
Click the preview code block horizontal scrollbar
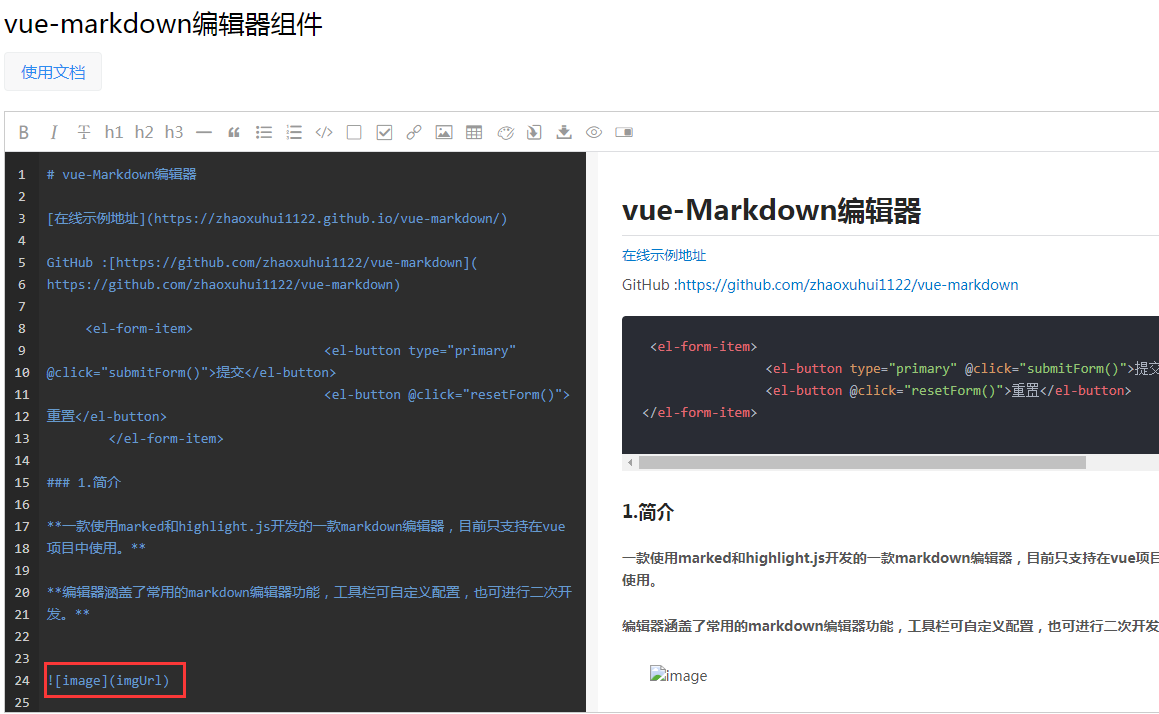coord(862,463)
